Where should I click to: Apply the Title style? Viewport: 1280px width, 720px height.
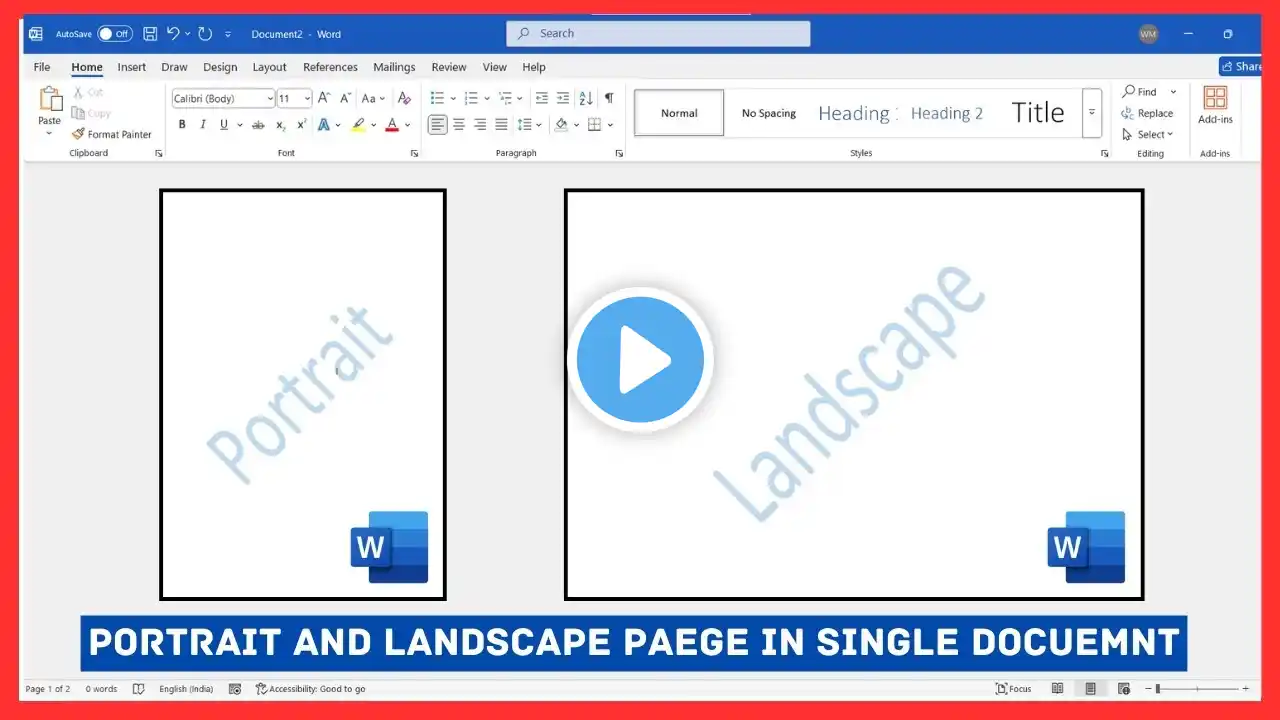tap(1038, 113)
